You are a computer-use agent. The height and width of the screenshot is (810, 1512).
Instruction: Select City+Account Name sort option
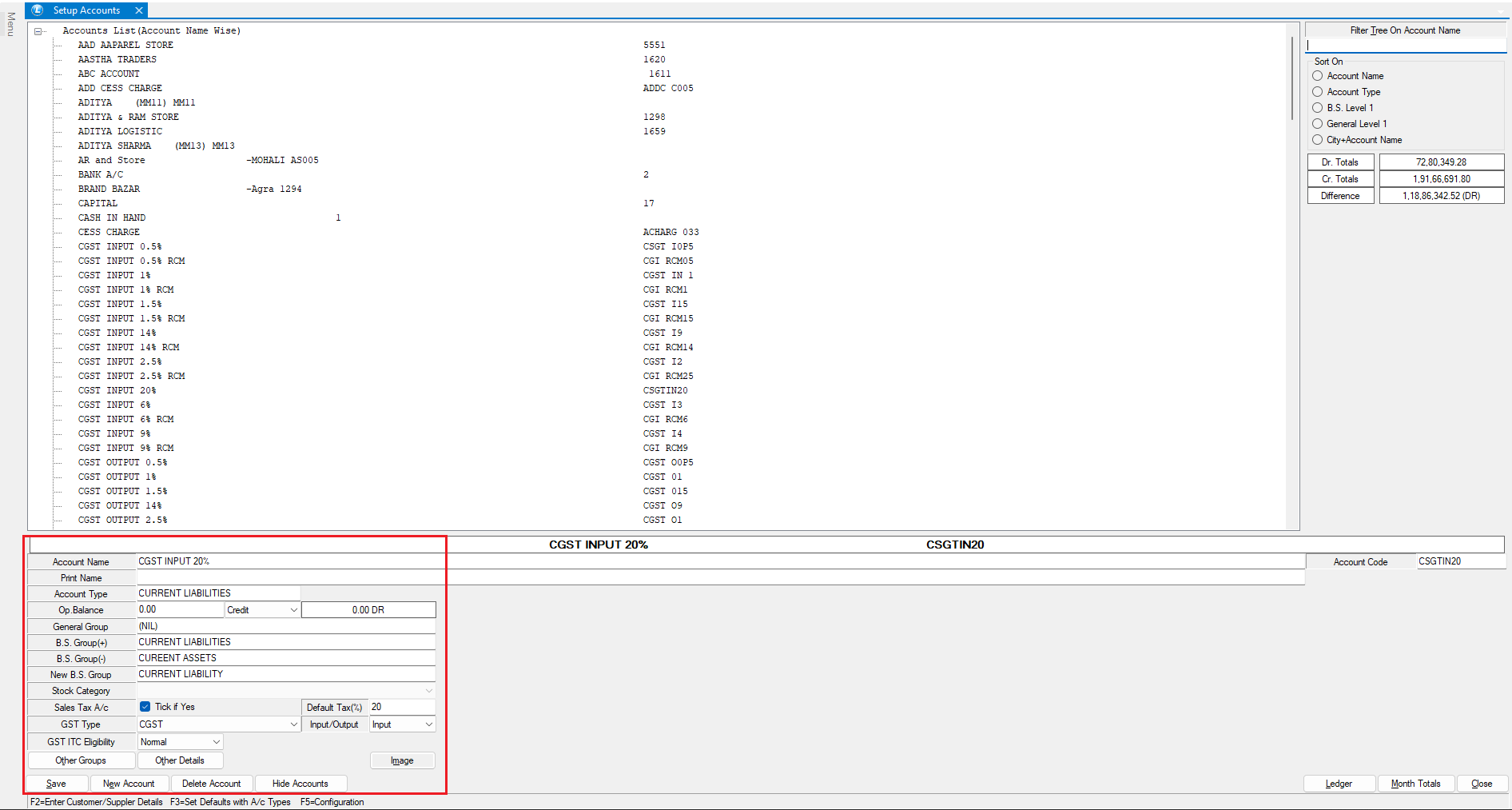tap(1318, 140)
